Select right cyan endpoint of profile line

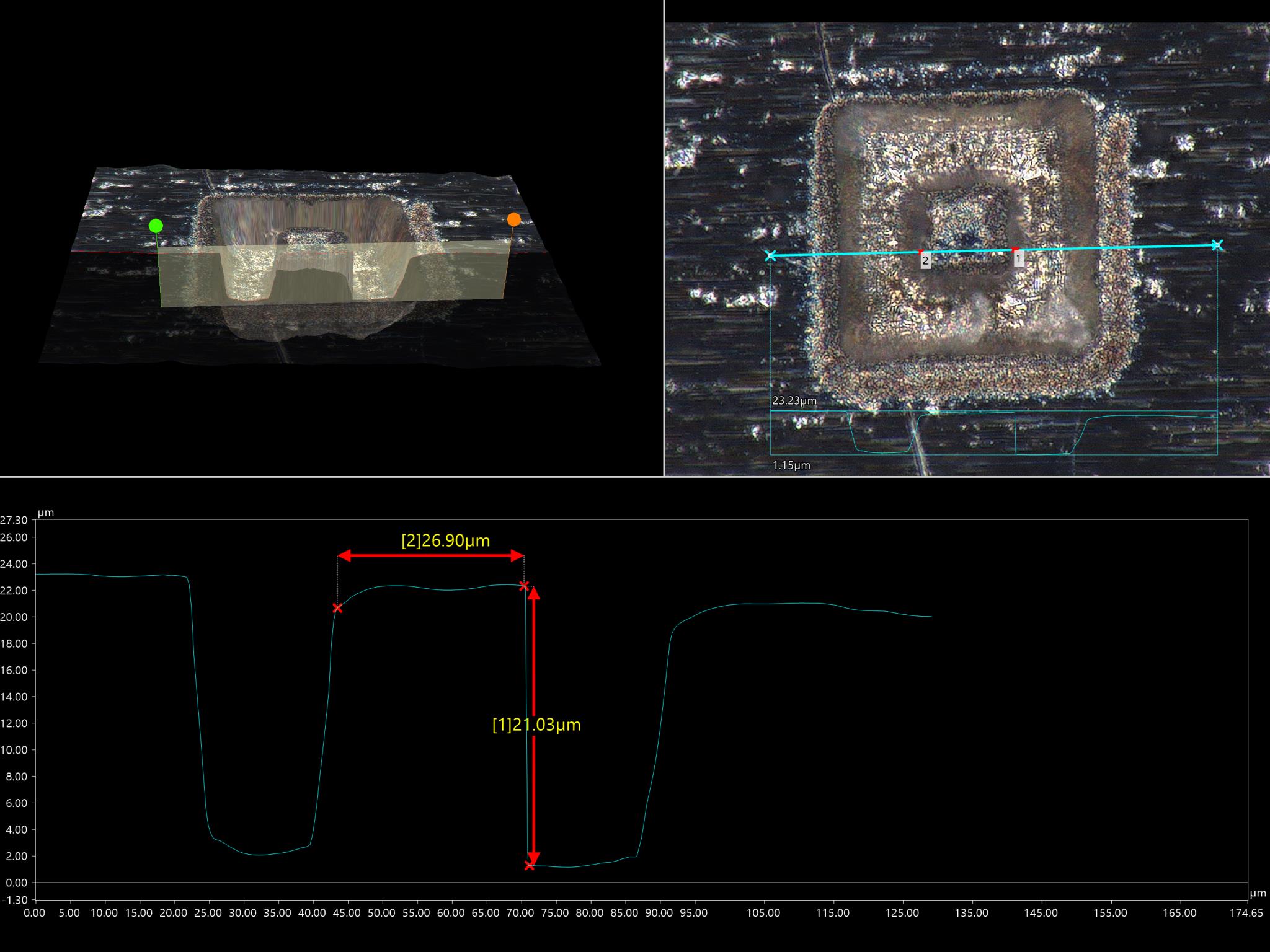coord(1217,245)
